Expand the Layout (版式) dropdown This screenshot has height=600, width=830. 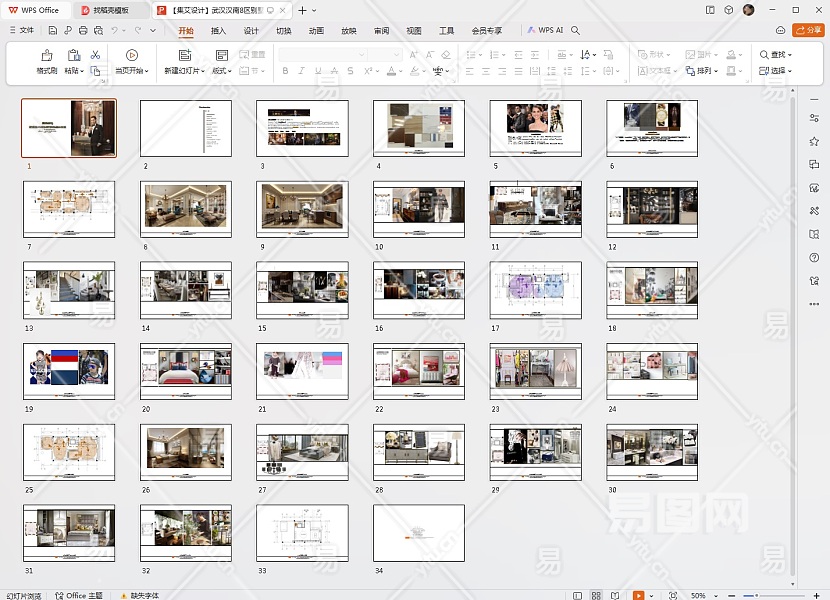(222, 71)
